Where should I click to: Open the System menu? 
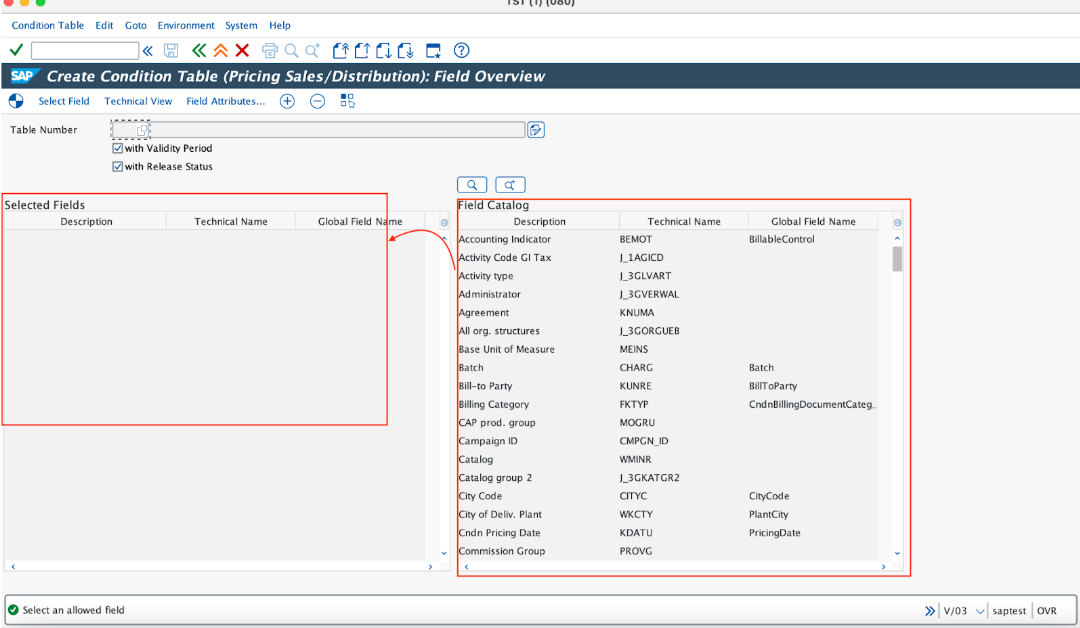(x=241, y=25)
